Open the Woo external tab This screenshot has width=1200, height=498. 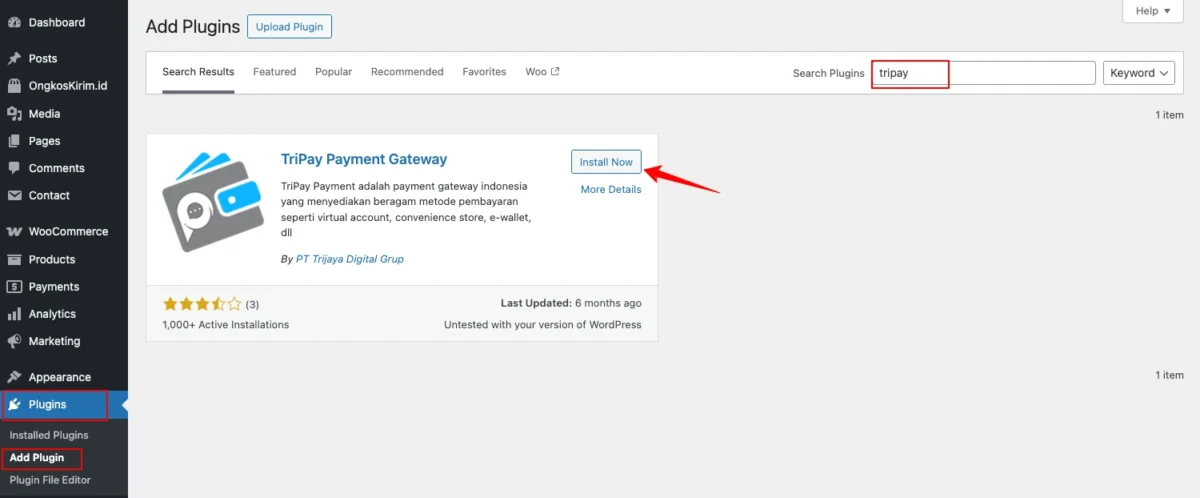(x=542, y=72)
